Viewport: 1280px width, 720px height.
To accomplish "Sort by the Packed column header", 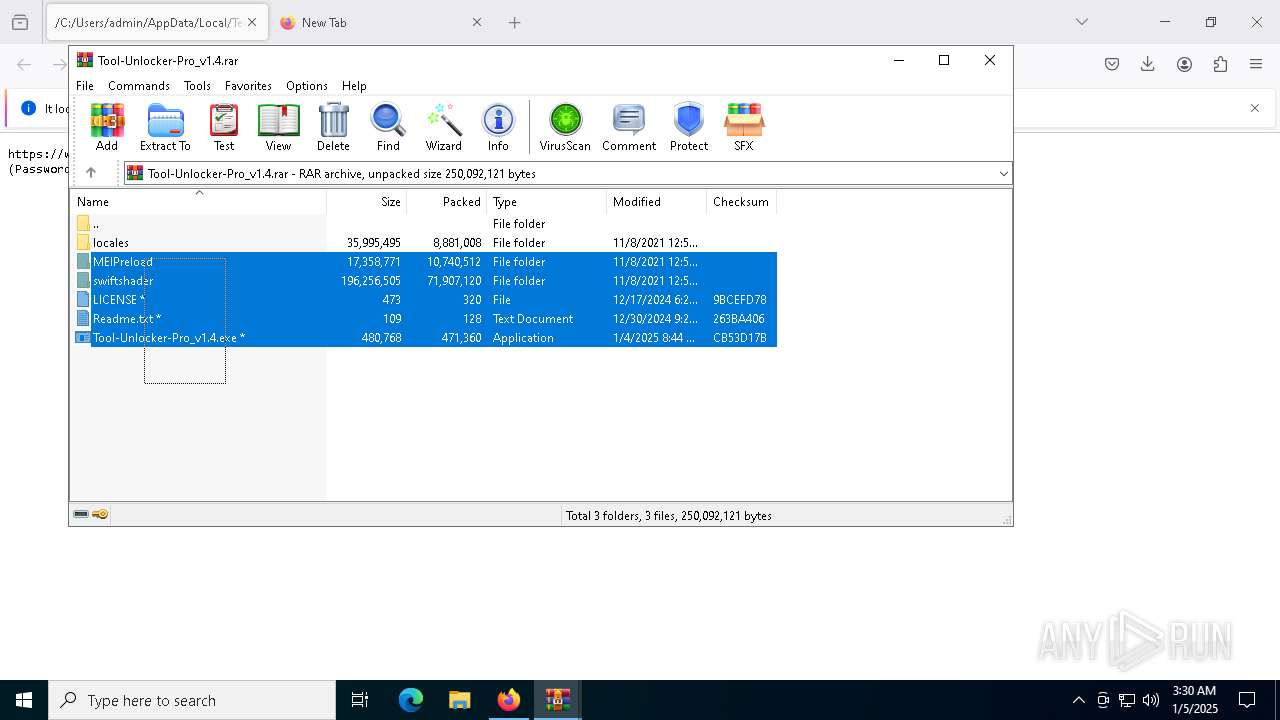I will (x=447, y=202).
